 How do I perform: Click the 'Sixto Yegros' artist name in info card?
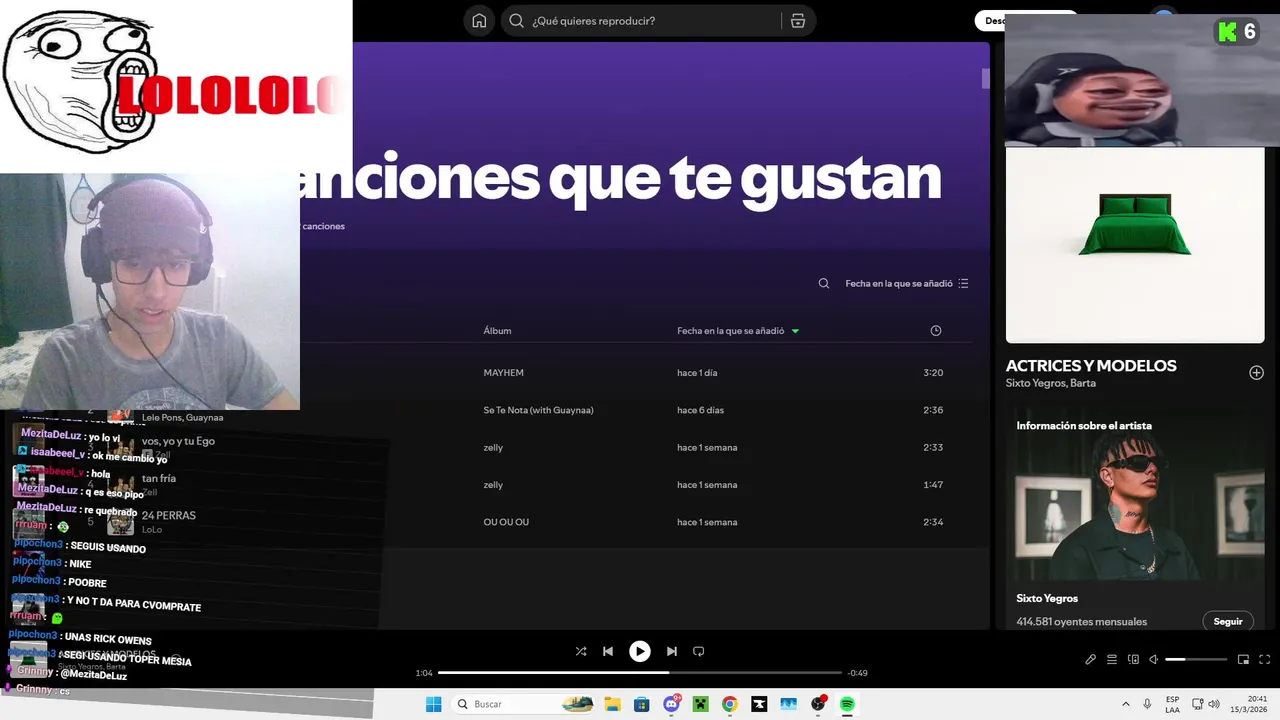point(1047,598)
